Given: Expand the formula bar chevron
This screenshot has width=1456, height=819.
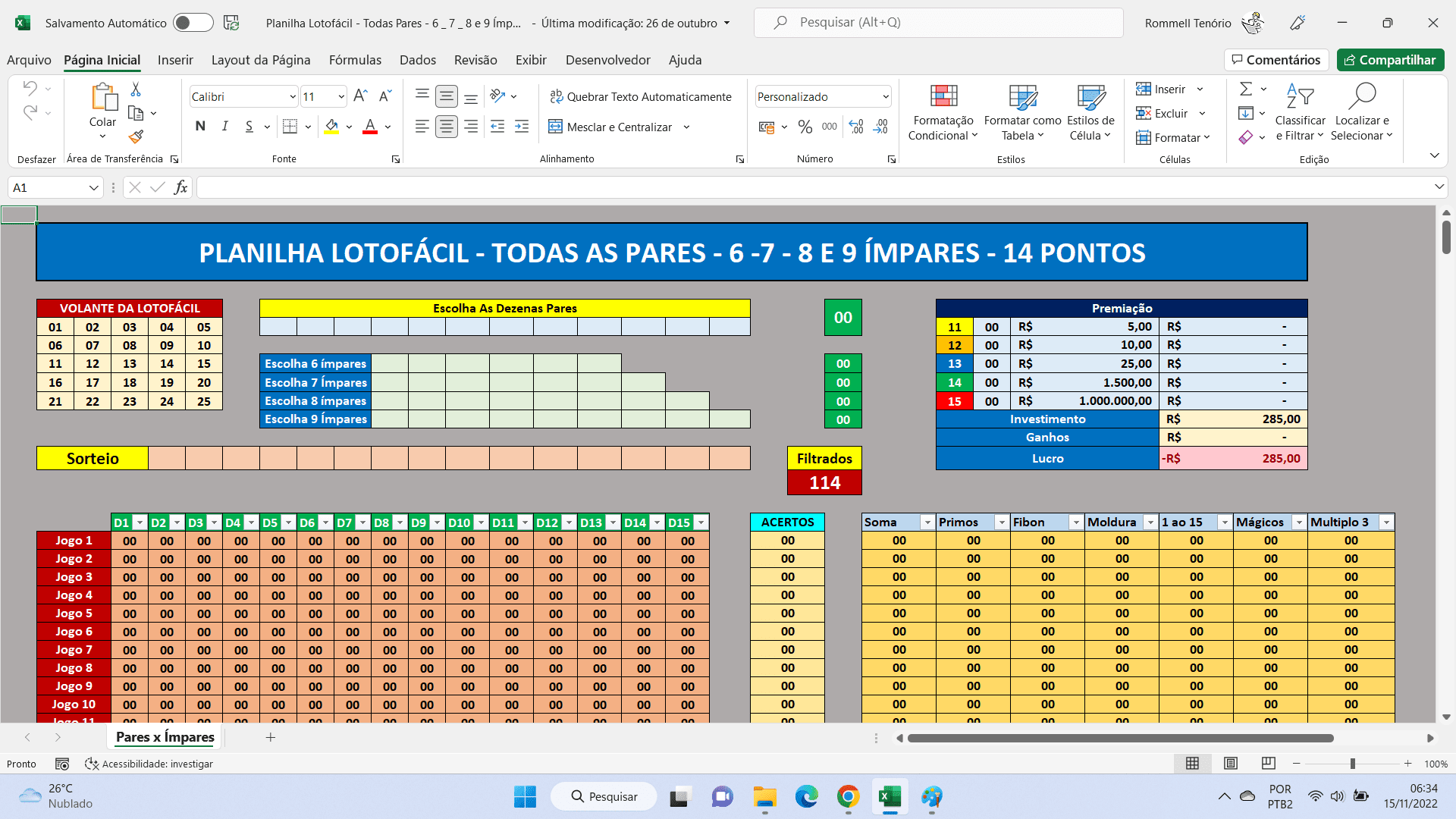Looking at the screenshot, I should [x=1439, y=187].
